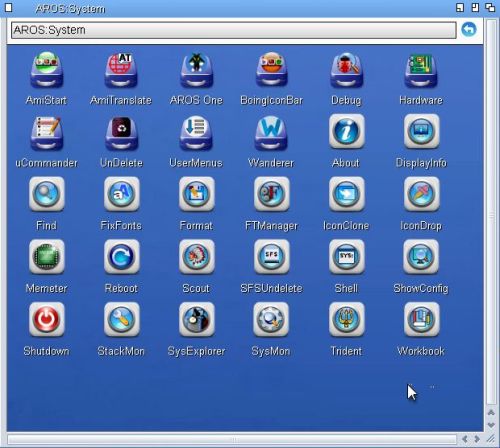Click the AROS:System path field
Image resolution: width=500 pixels, height=448 pixels.
(234, 30)
